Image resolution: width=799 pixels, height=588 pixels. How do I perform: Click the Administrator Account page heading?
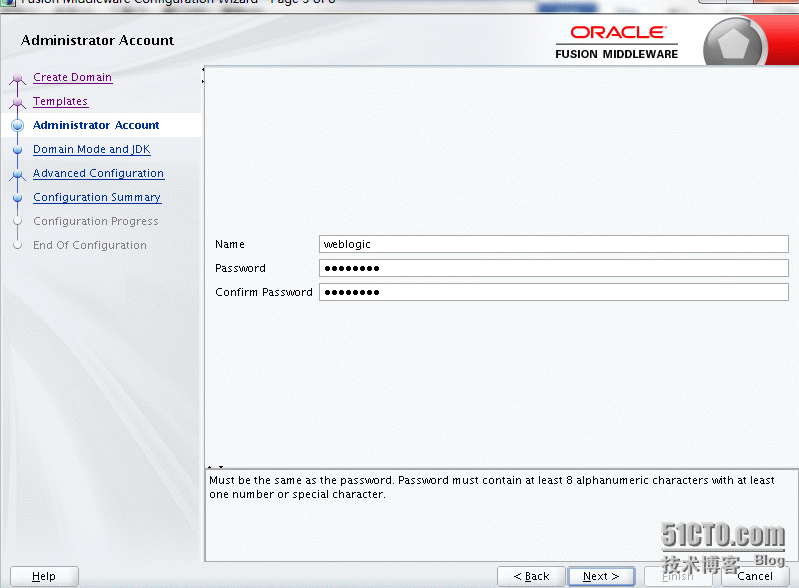(x=97, y=40)
